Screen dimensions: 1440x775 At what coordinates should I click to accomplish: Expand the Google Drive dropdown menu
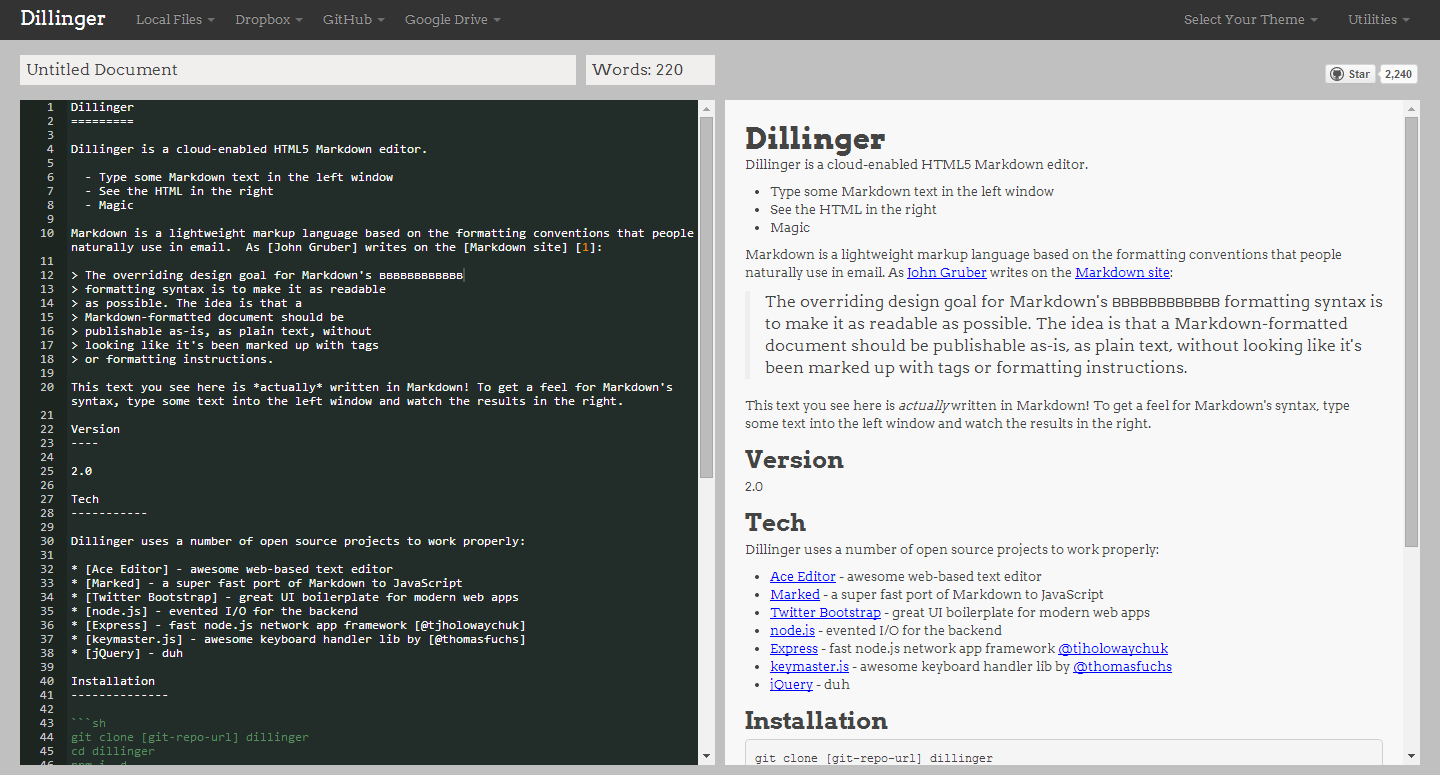pos(453,20)
